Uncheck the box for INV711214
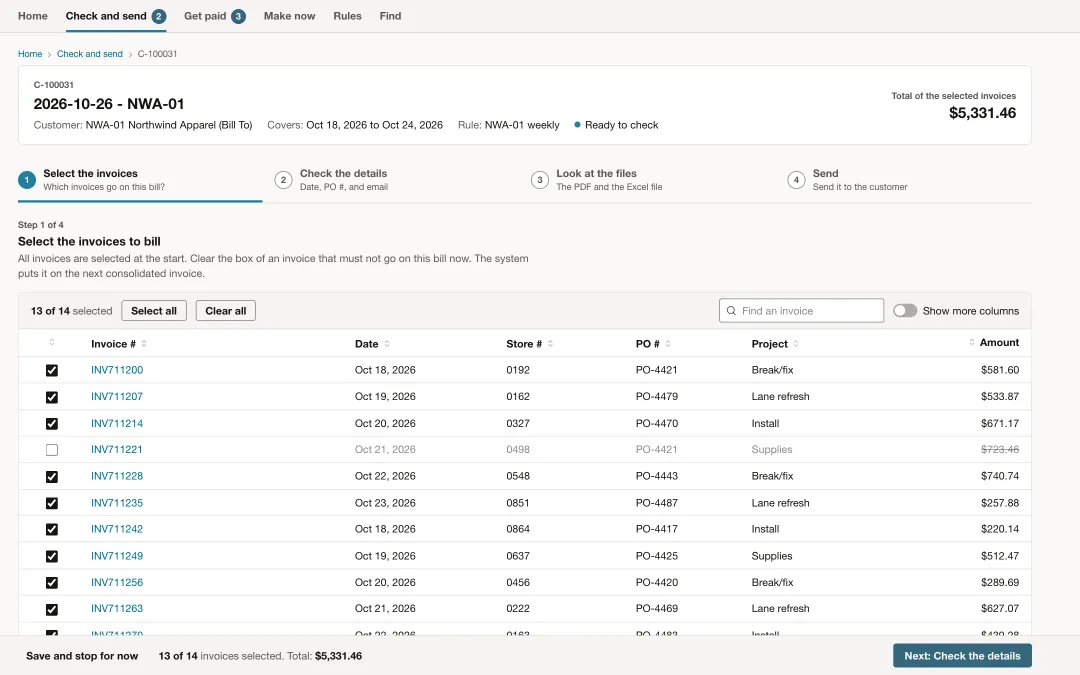Screen dimensions: 1080x675 click(52, 424)
